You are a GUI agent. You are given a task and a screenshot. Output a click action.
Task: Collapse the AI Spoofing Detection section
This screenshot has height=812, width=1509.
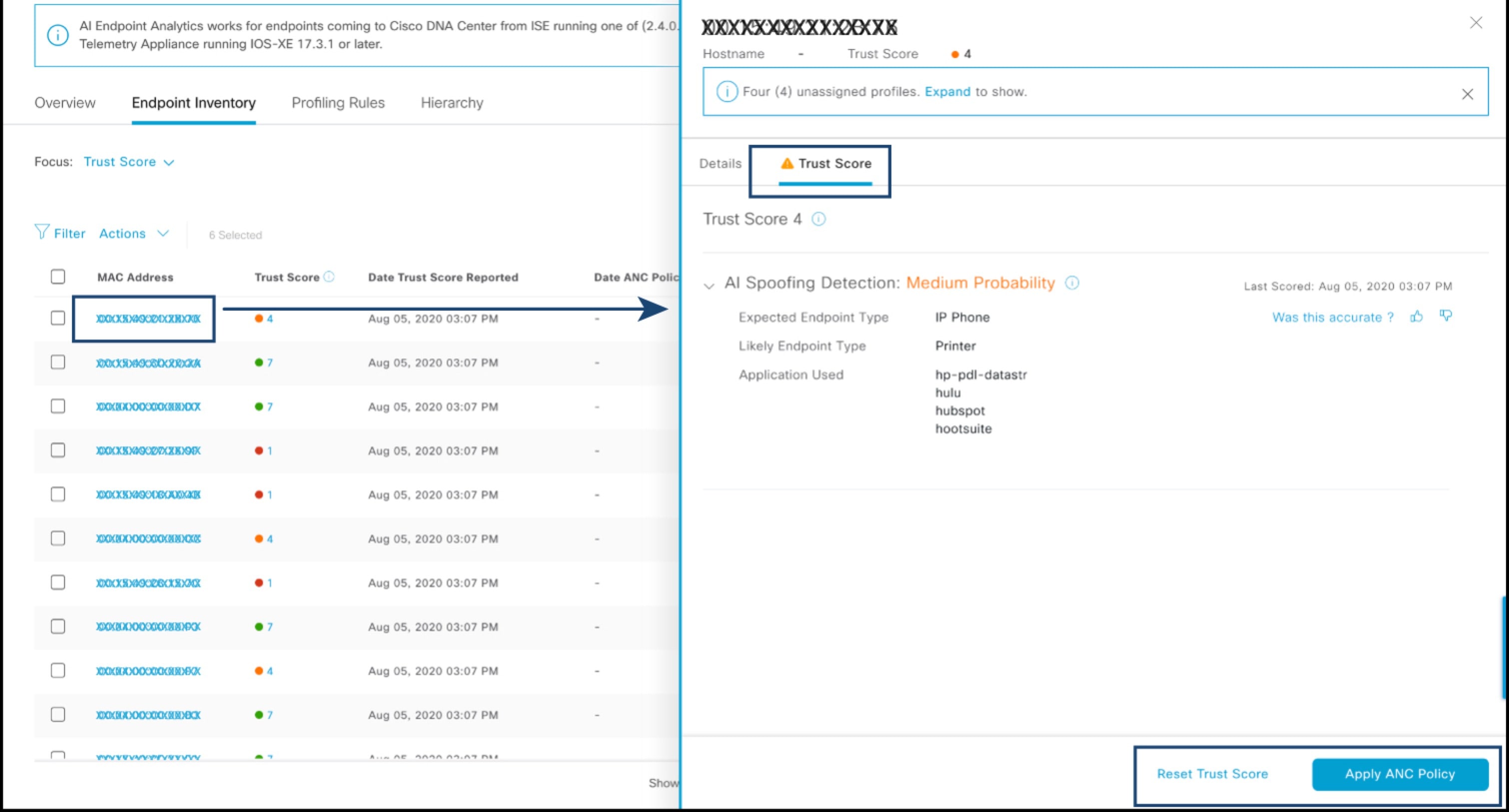711,284
